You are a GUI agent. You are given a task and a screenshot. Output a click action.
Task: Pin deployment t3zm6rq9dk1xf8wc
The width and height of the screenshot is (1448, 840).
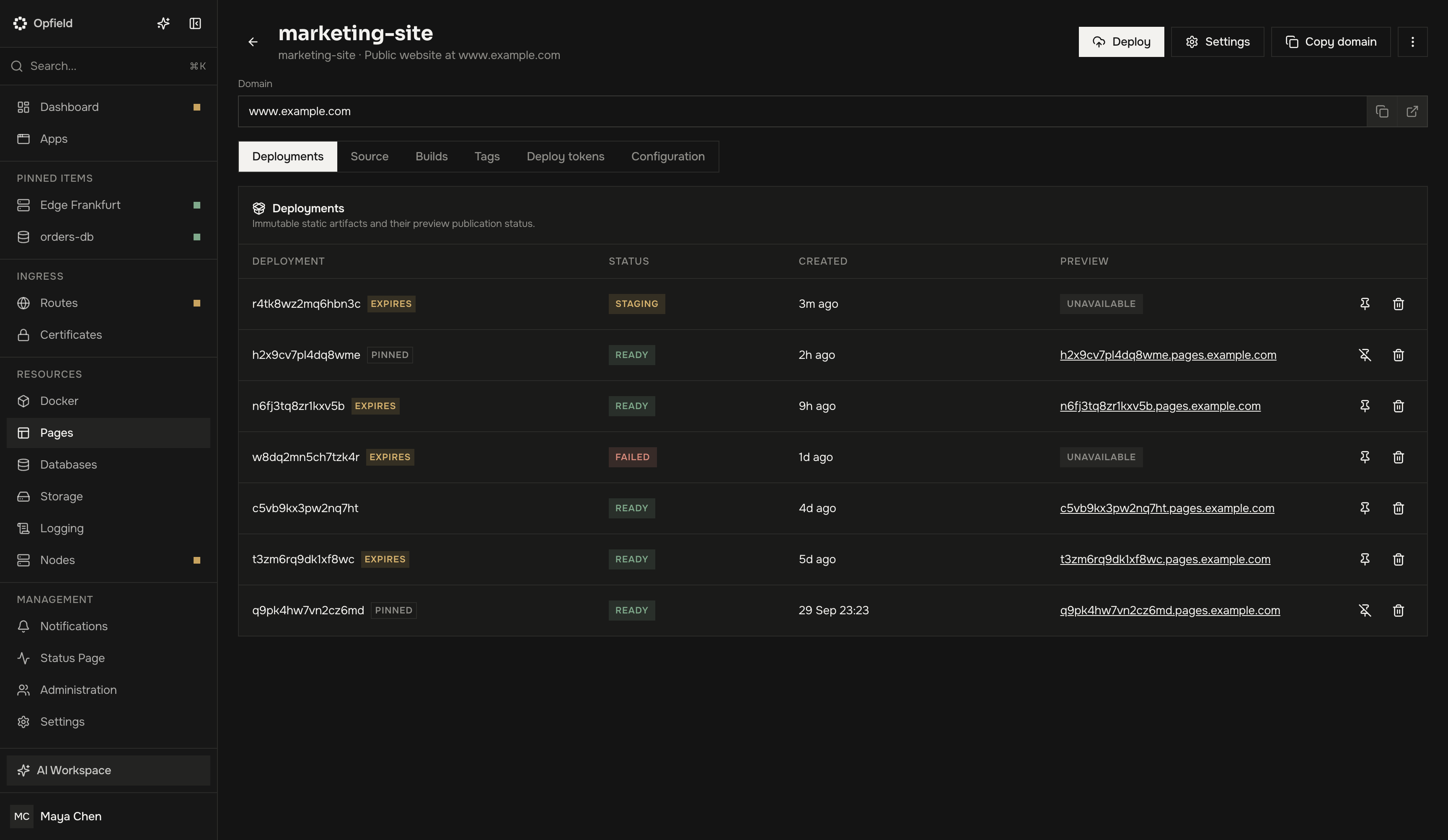(x=1365, y=559)
